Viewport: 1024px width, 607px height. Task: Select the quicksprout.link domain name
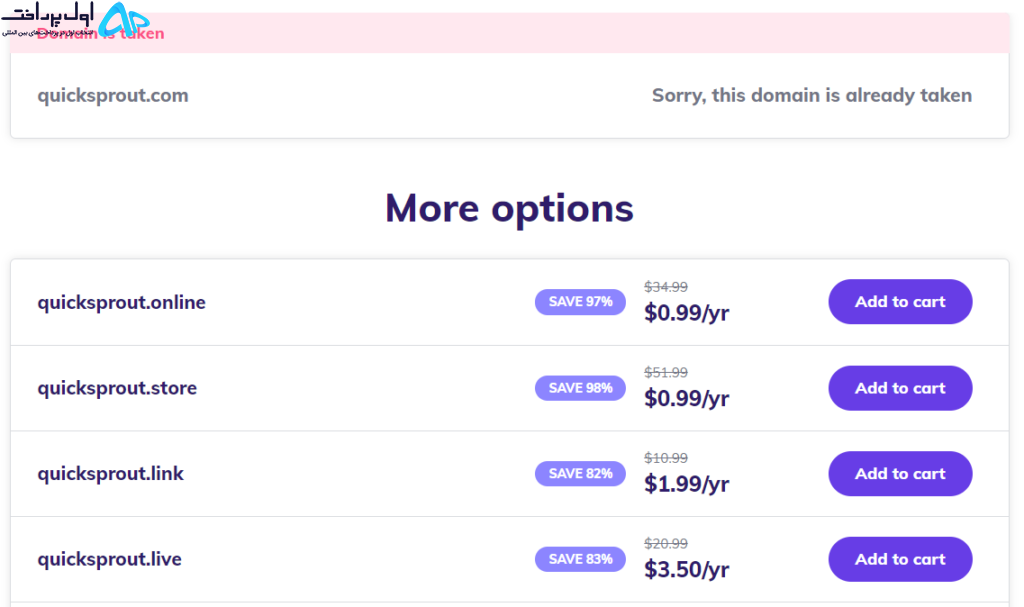pyautogui.click(x=110, y=474)
